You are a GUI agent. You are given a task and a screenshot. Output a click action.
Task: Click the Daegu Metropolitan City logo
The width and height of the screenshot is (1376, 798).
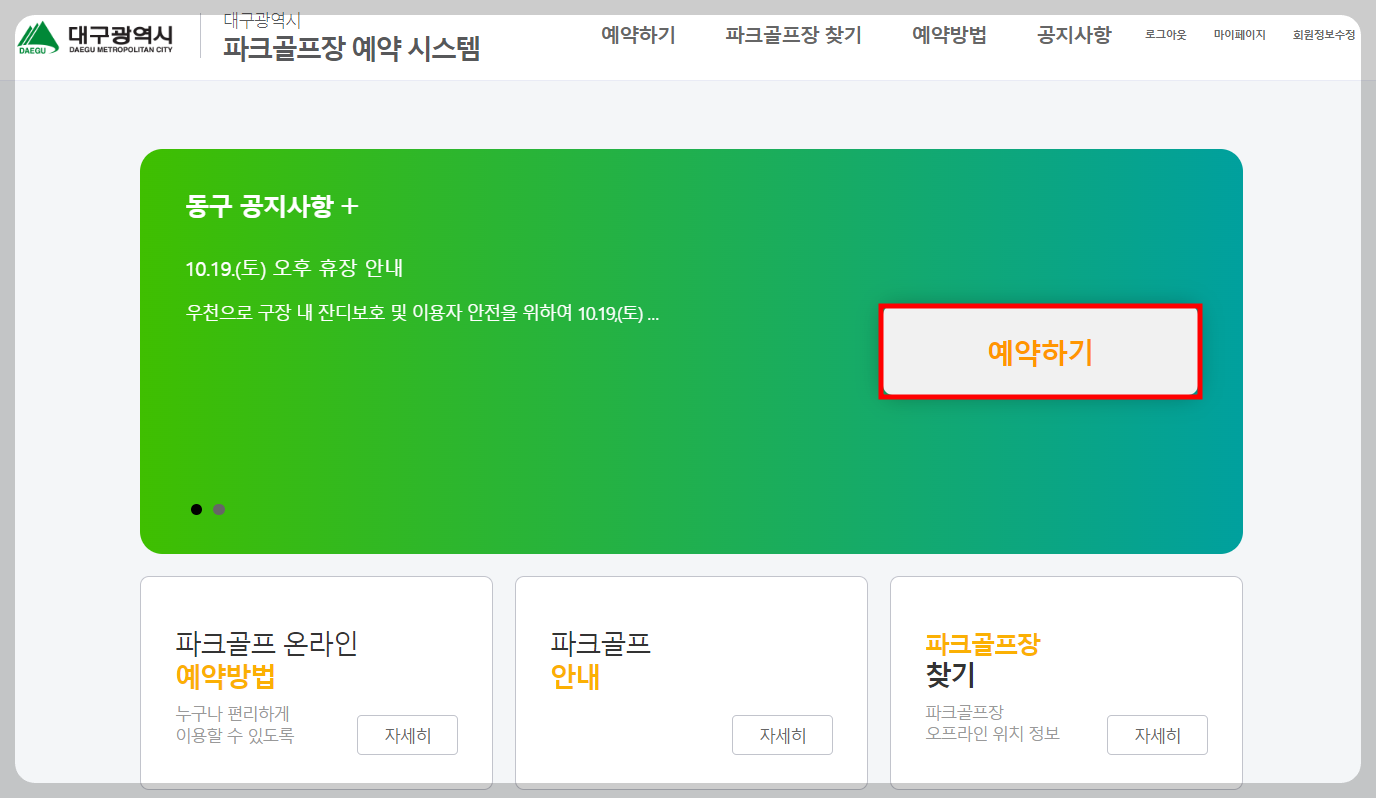95,38
